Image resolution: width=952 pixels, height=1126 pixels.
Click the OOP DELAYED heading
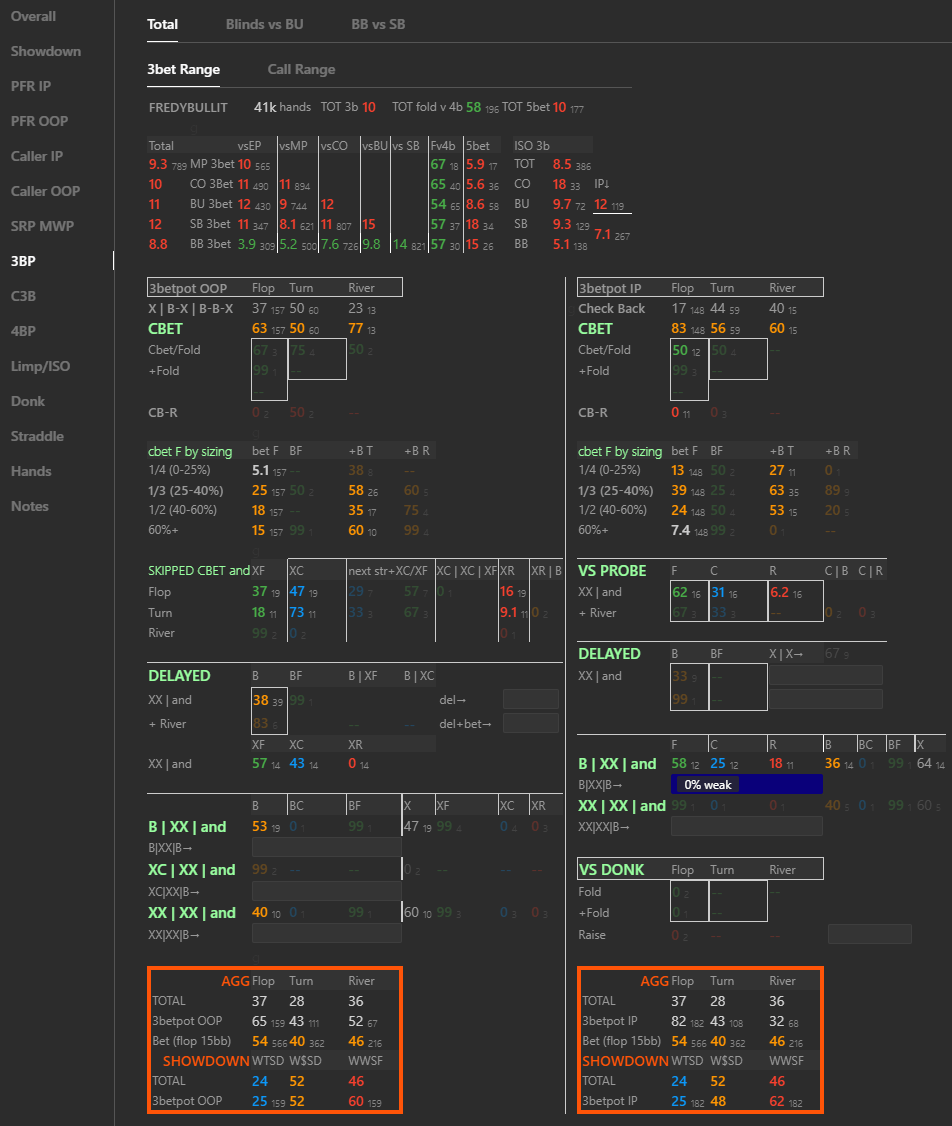pyautogui.click(x=179, y=676)
